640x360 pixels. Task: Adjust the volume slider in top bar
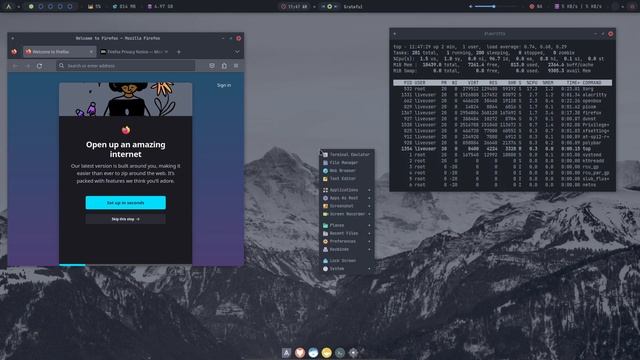495,7
